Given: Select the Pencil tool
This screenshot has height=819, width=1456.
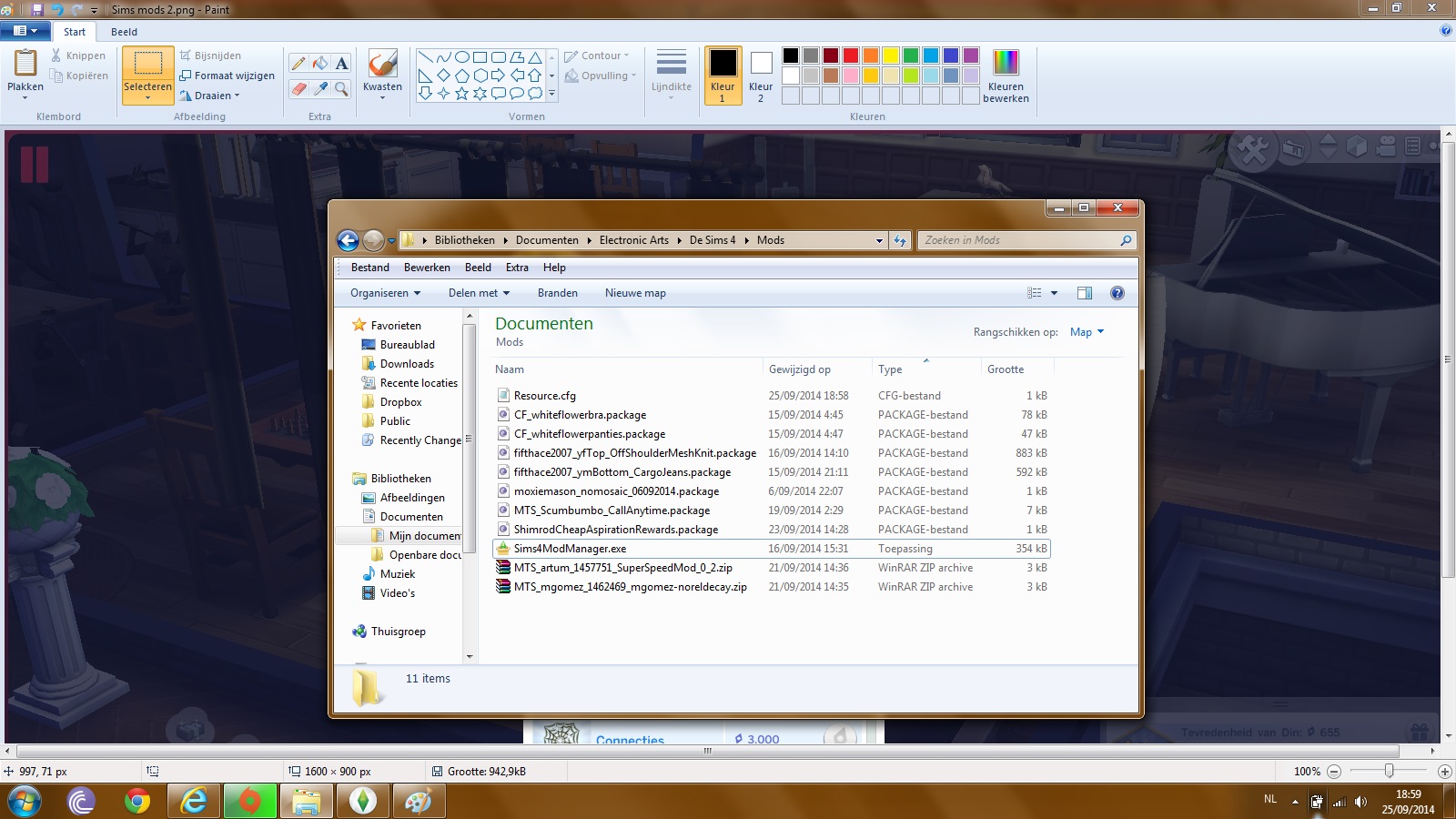Looking at the screenshot, I should click(x=298, y=63).
